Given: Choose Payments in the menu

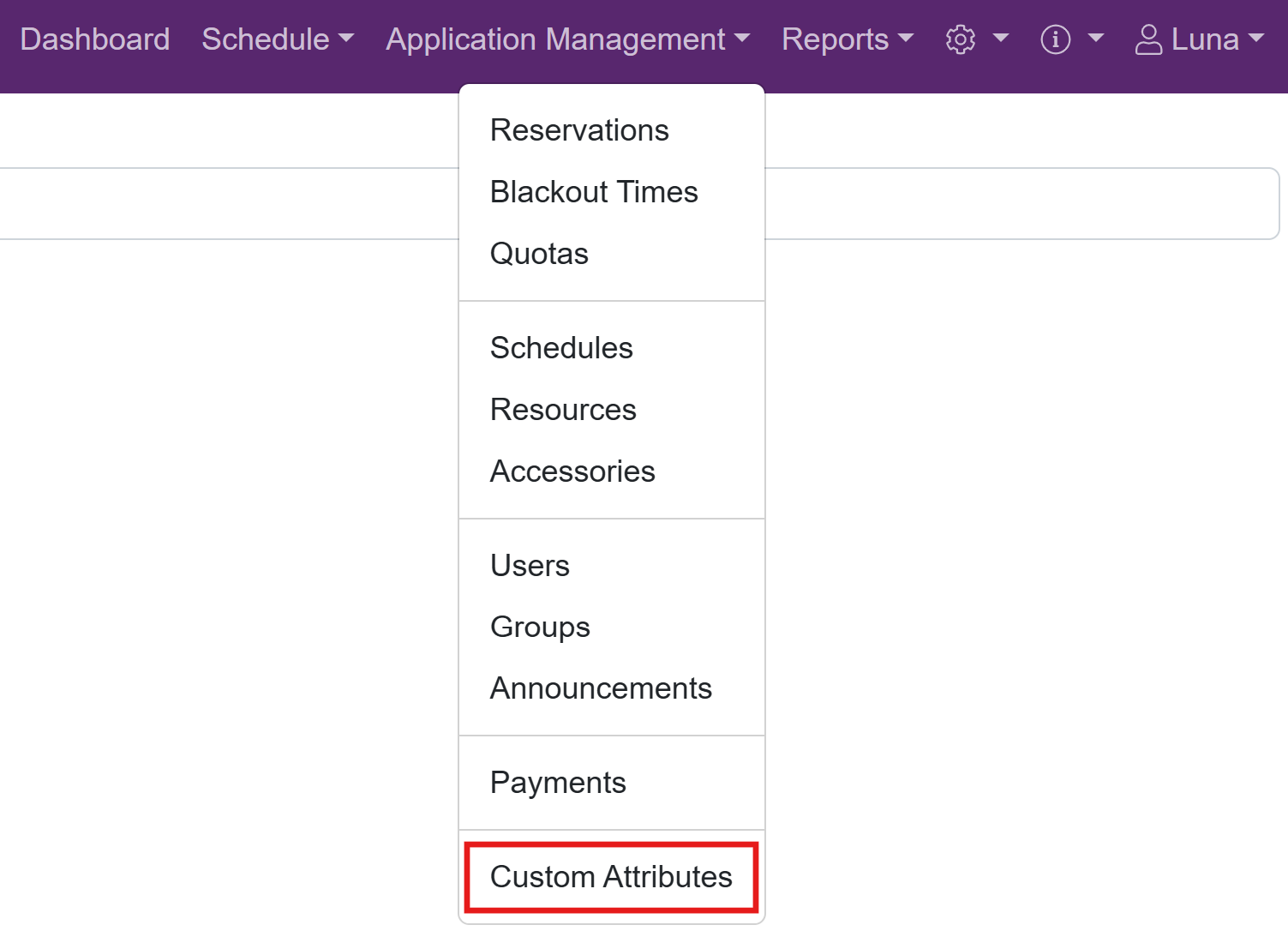Looking at the screenshot, I should pyautogui.click(x=558, y=783).
